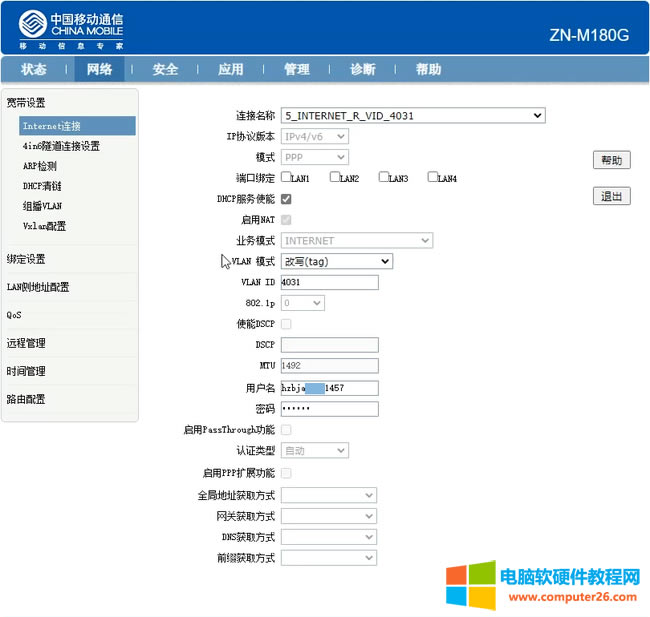Image resolution: width=650 pixels, height=617 pixels.
Task: Click the 退出 button
Action: [611, 196]
